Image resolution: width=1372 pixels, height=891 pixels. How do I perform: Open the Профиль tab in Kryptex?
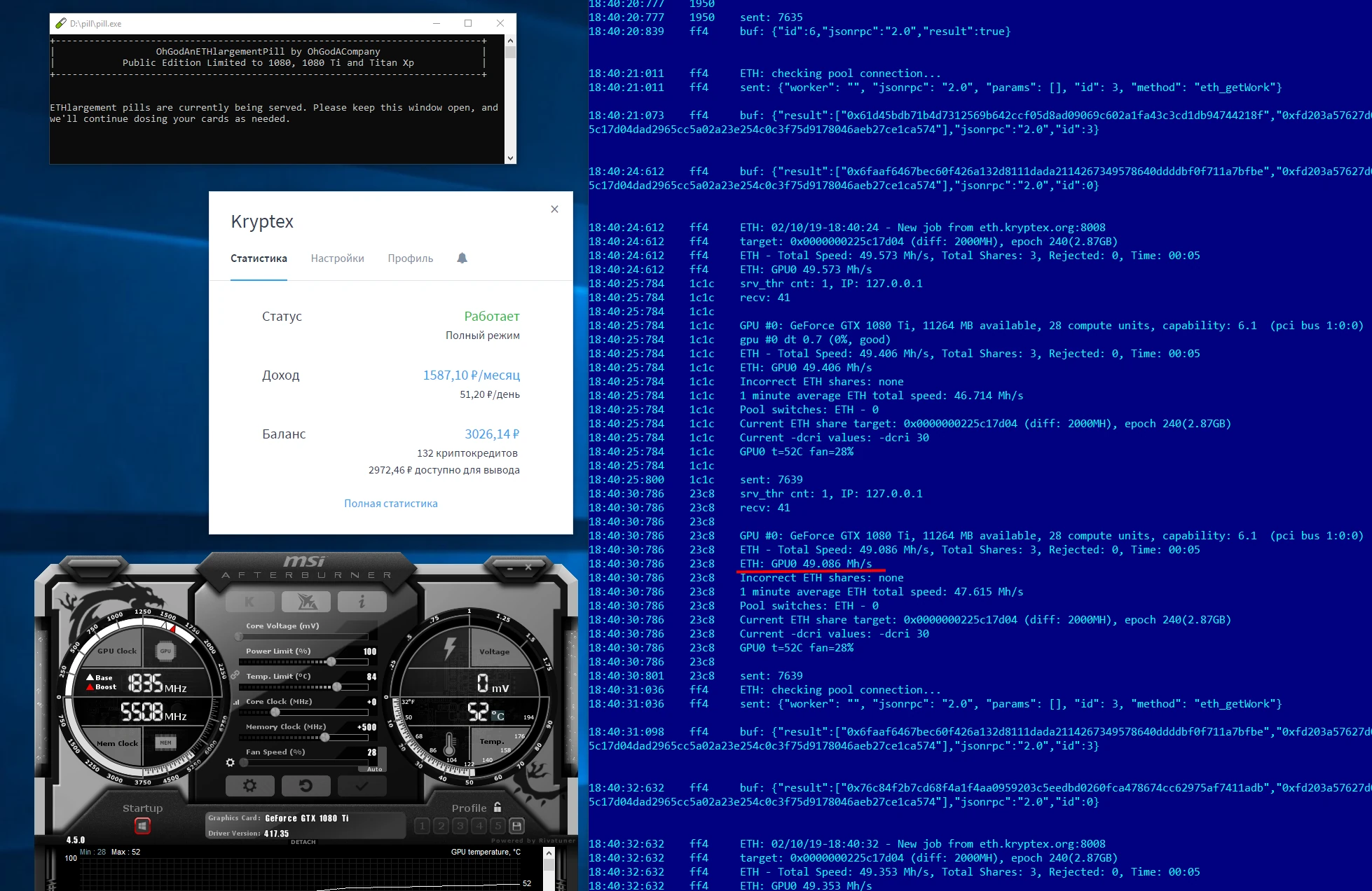(410, 258)
